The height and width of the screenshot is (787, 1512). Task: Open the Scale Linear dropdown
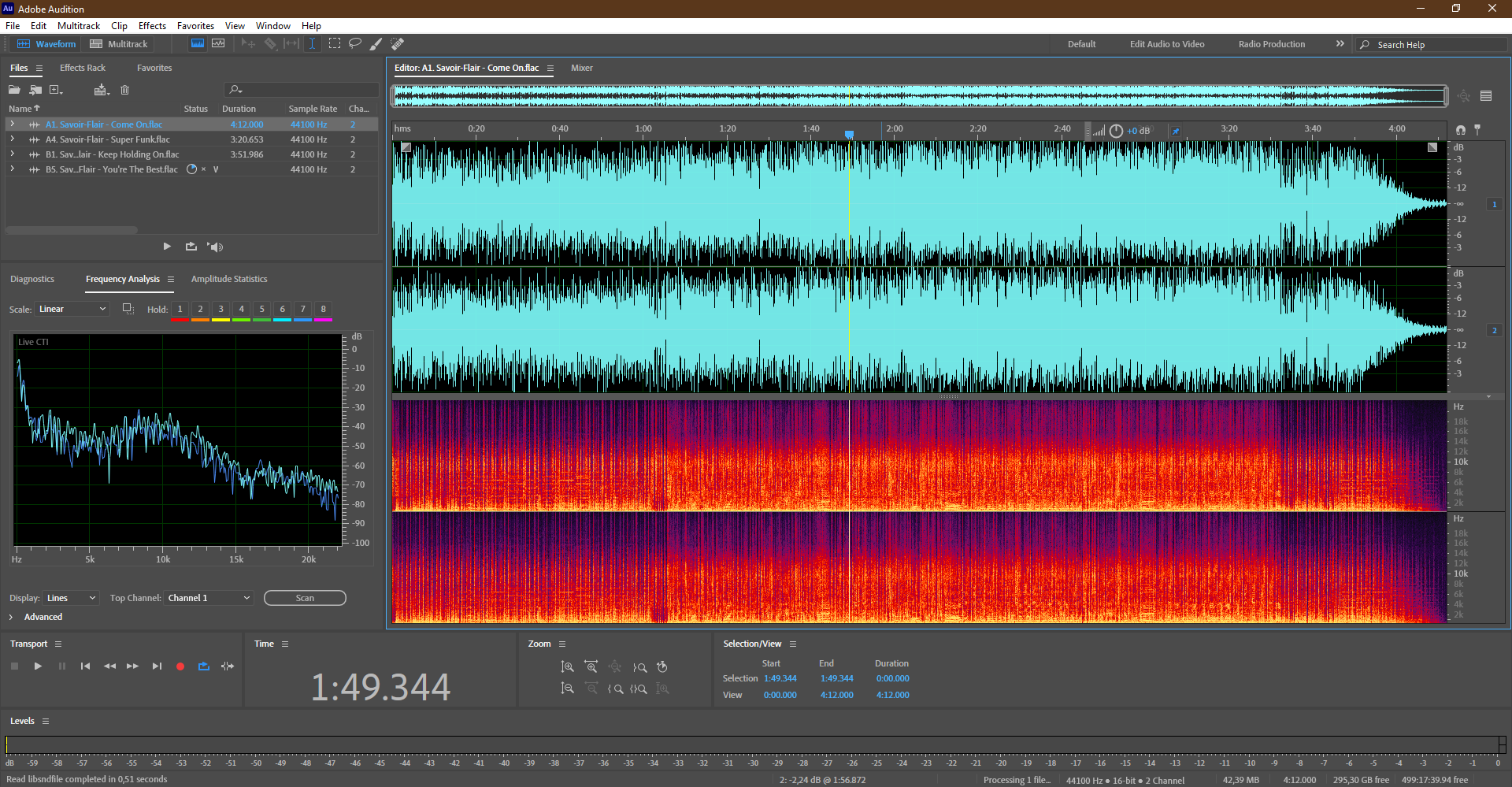(72, 309)
